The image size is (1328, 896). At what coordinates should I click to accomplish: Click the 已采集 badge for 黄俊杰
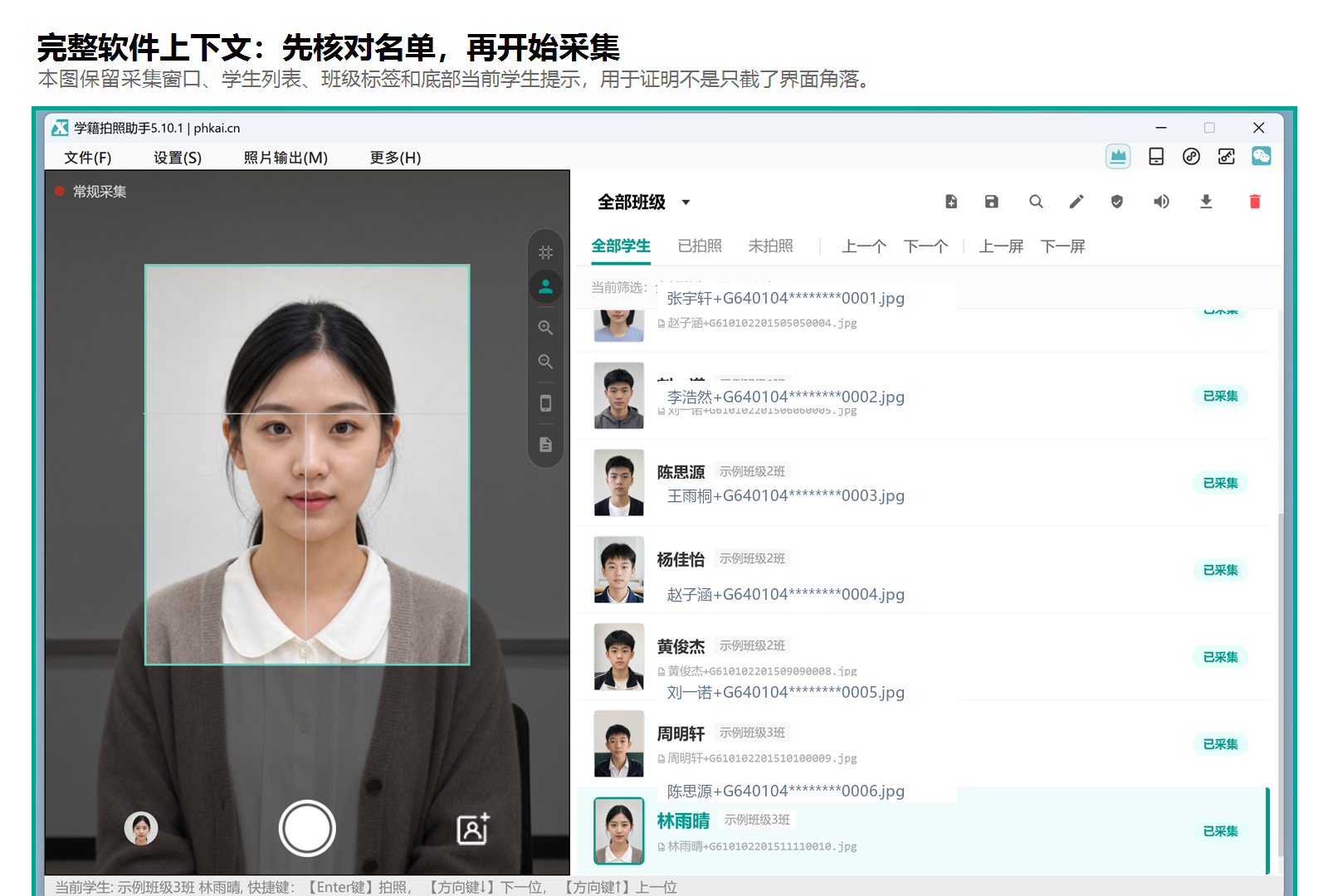(x=1220, y=657)
